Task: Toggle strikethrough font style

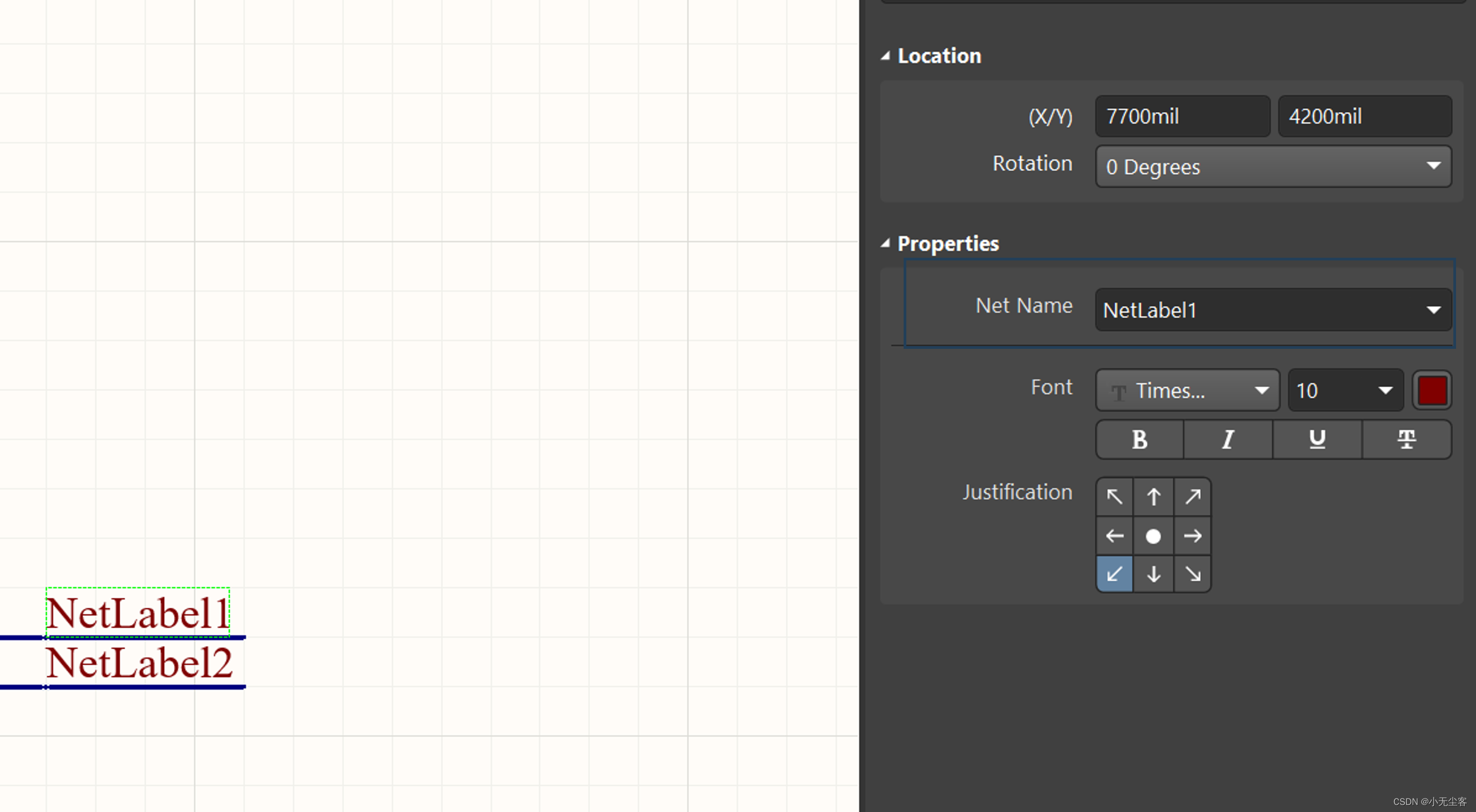Action: pyautogui.click(x=1406, y=440)
